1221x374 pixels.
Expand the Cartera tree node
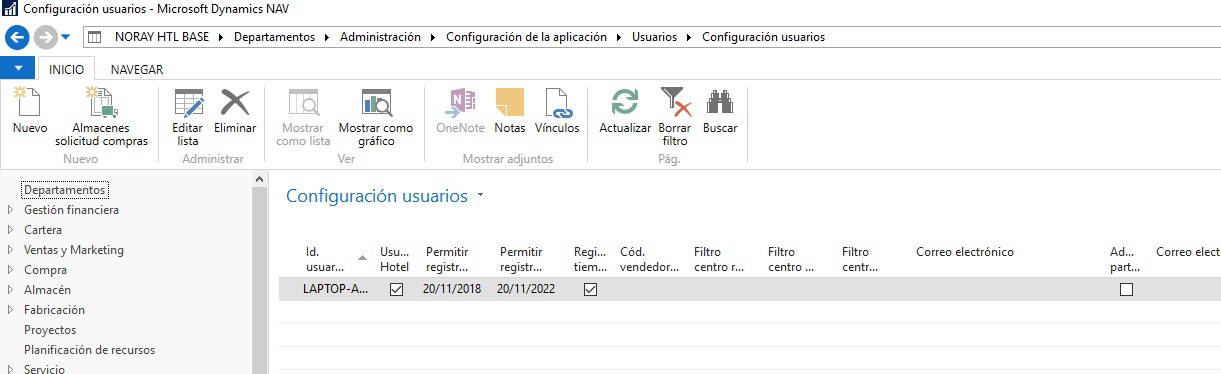10,230
